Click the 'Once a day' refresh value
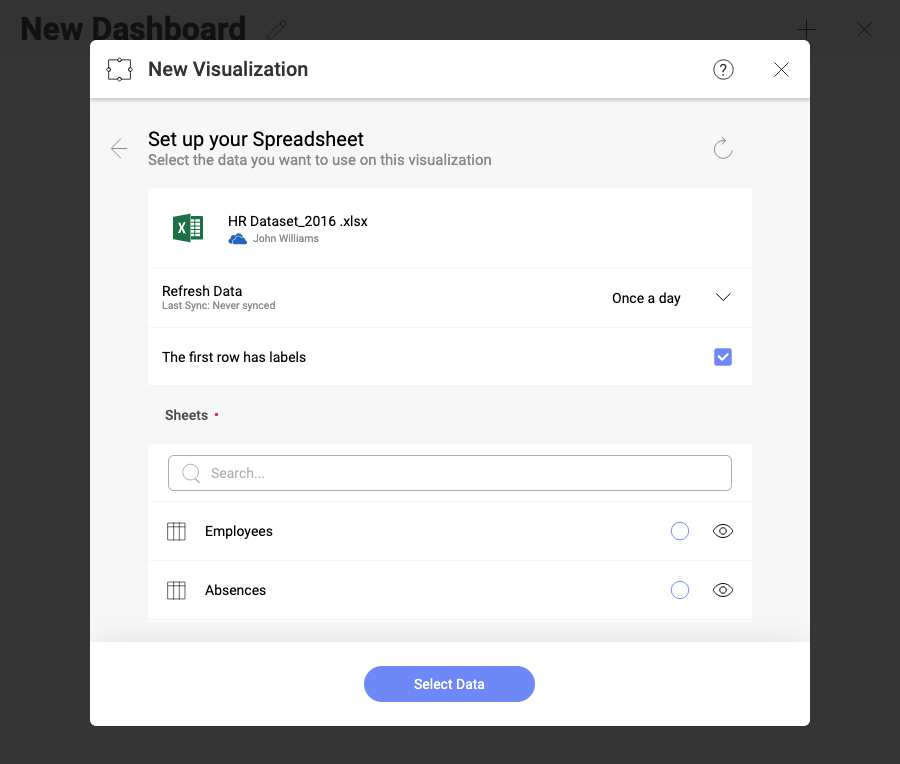Screen dimensions: 900x764 (646, 298)
